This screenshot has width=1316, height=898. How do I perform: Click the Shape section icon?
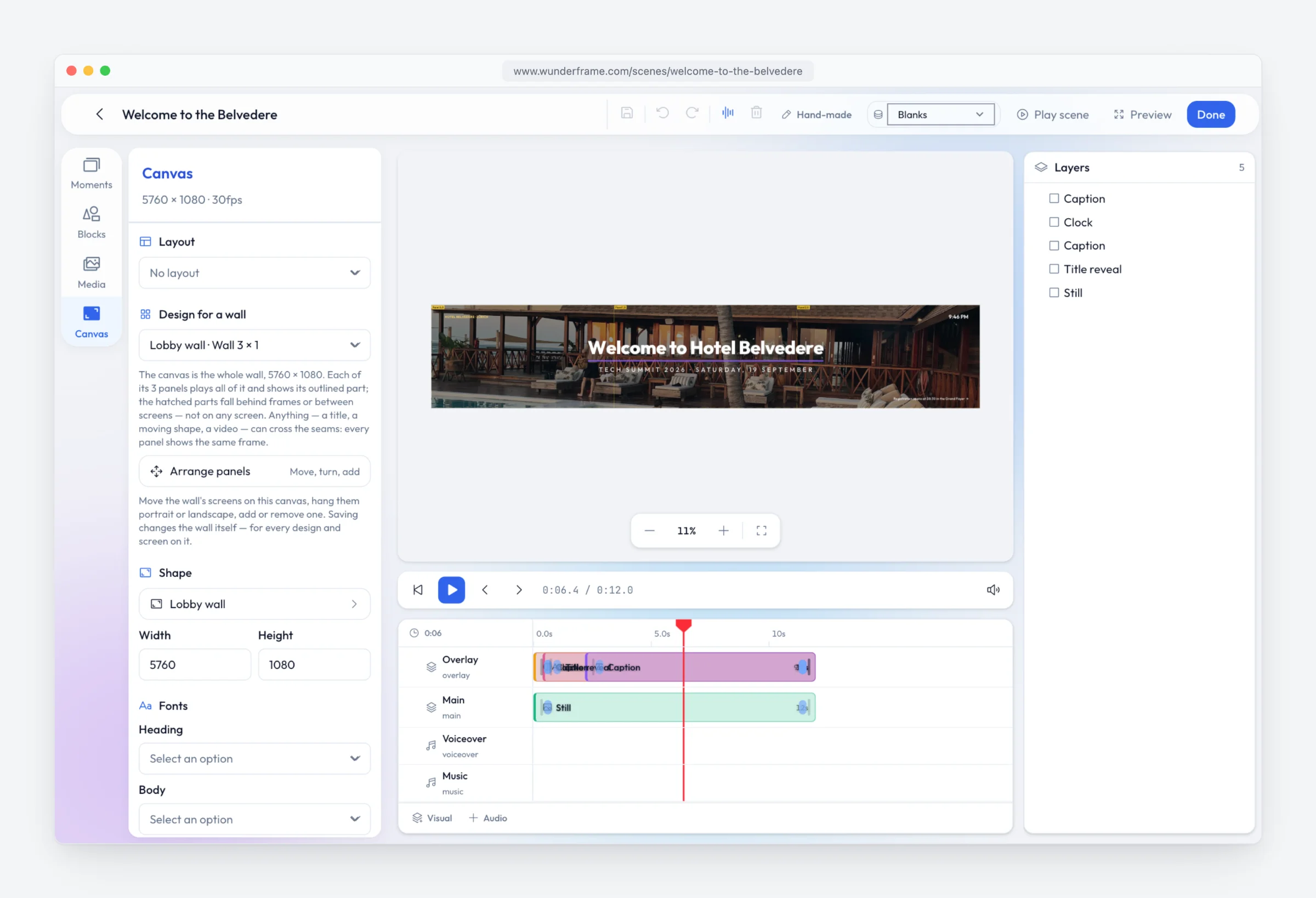[145, 572]
